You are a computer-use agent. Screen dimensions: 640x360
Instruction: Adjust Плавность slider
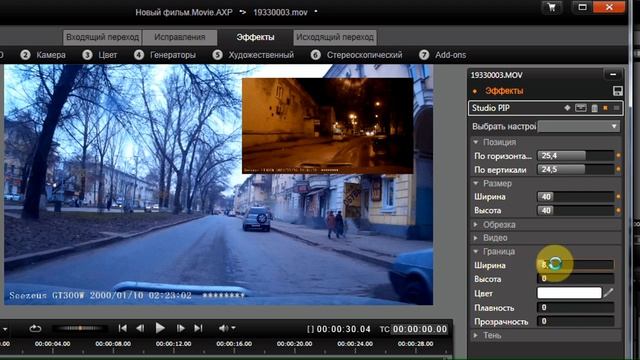click(x=576, y=307)
